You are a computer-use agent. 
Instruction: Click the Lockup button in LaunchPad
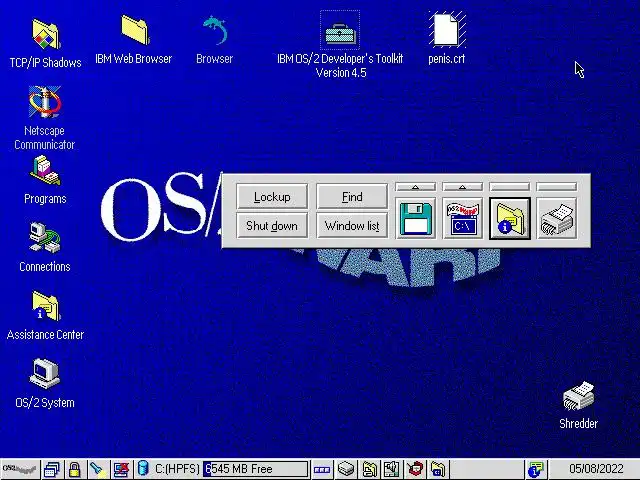point(272,197)
